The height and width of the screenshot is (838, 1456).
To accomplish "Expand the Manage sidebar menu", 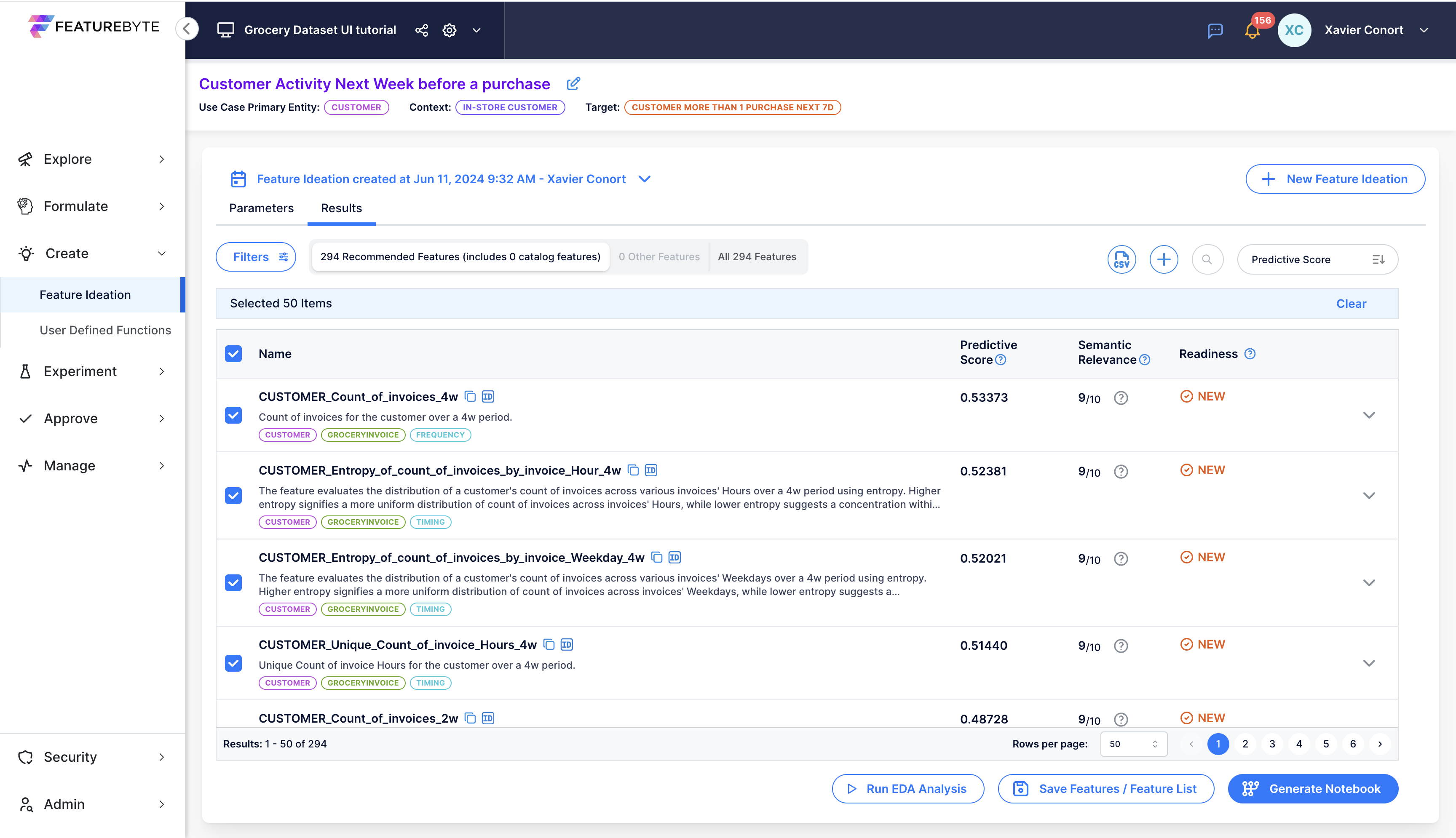I will tap(92, 466).
